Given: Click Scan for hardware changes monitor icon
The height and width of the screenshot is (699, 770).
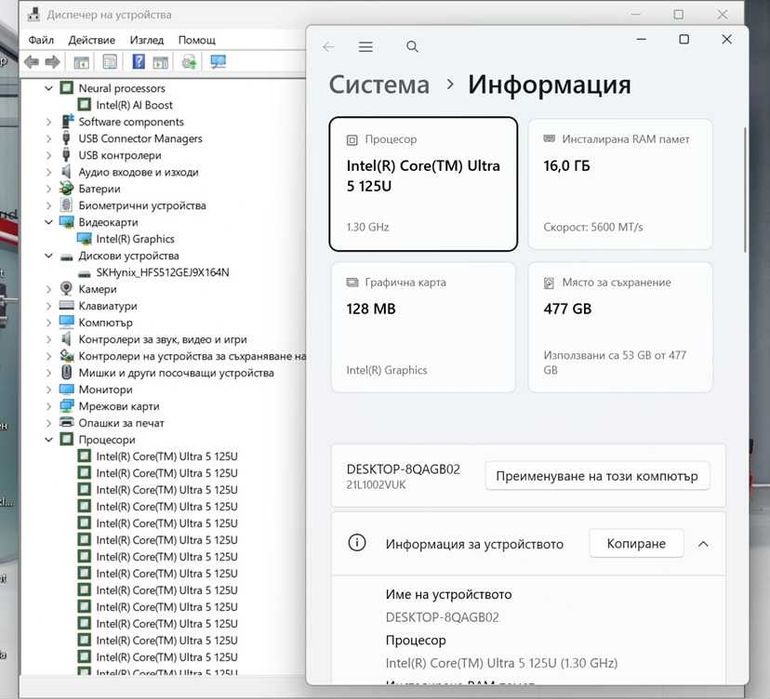Looking at the screenshot, I should (218, 62).
